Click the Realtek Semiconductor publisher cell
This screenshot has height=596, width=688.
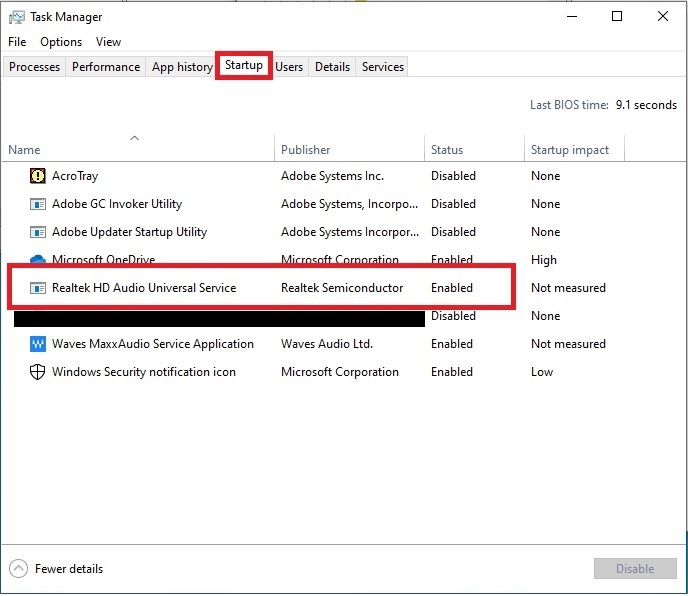(342, 288)
